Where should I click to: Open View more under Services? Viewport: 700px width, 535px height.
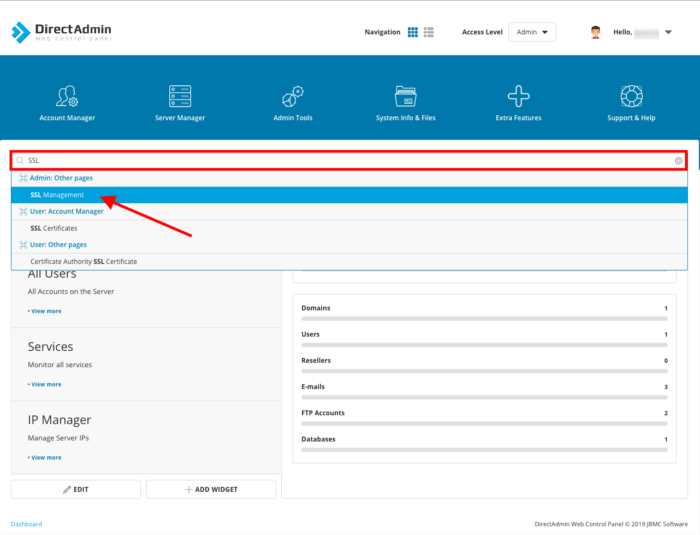45,384
